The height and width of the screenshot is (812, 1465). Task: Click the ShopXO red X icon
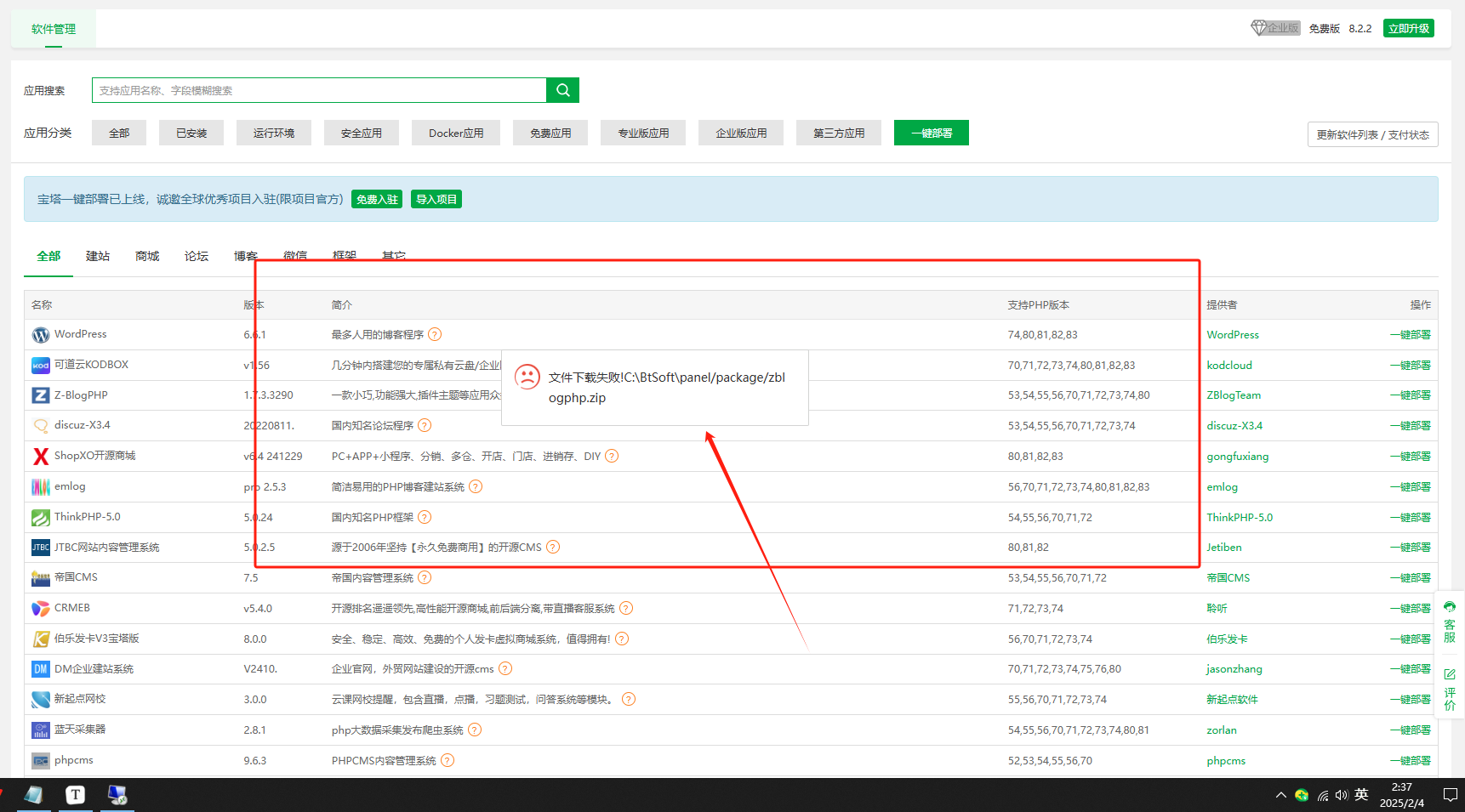41,457
